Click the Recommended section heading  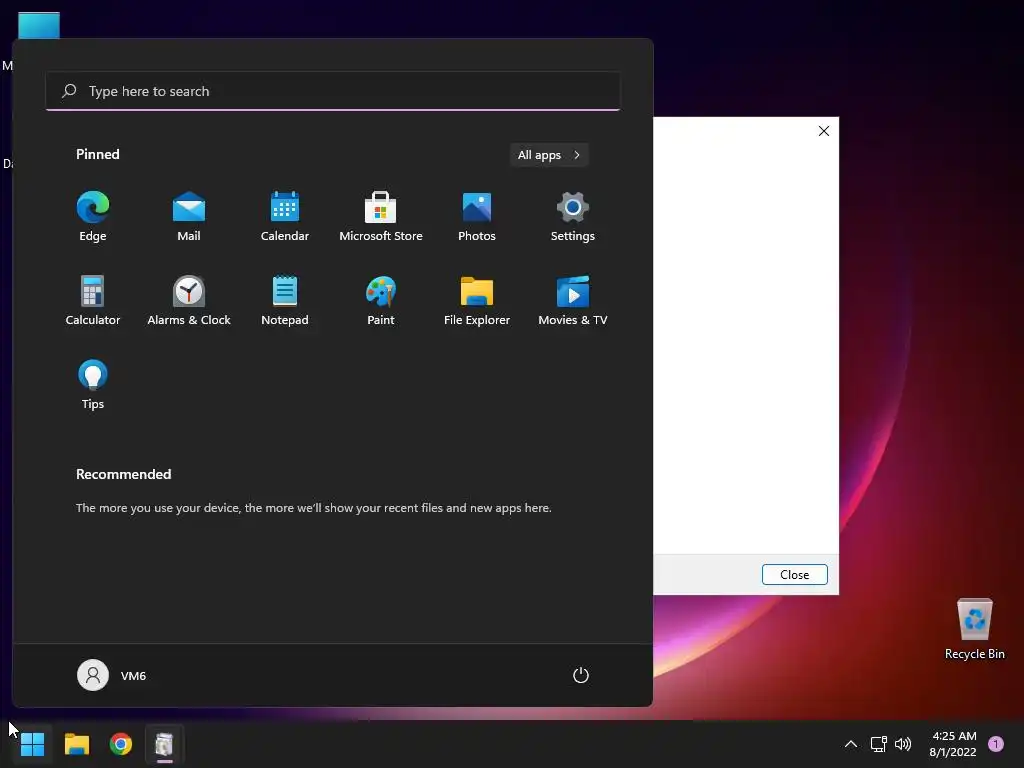coord(123,474)
